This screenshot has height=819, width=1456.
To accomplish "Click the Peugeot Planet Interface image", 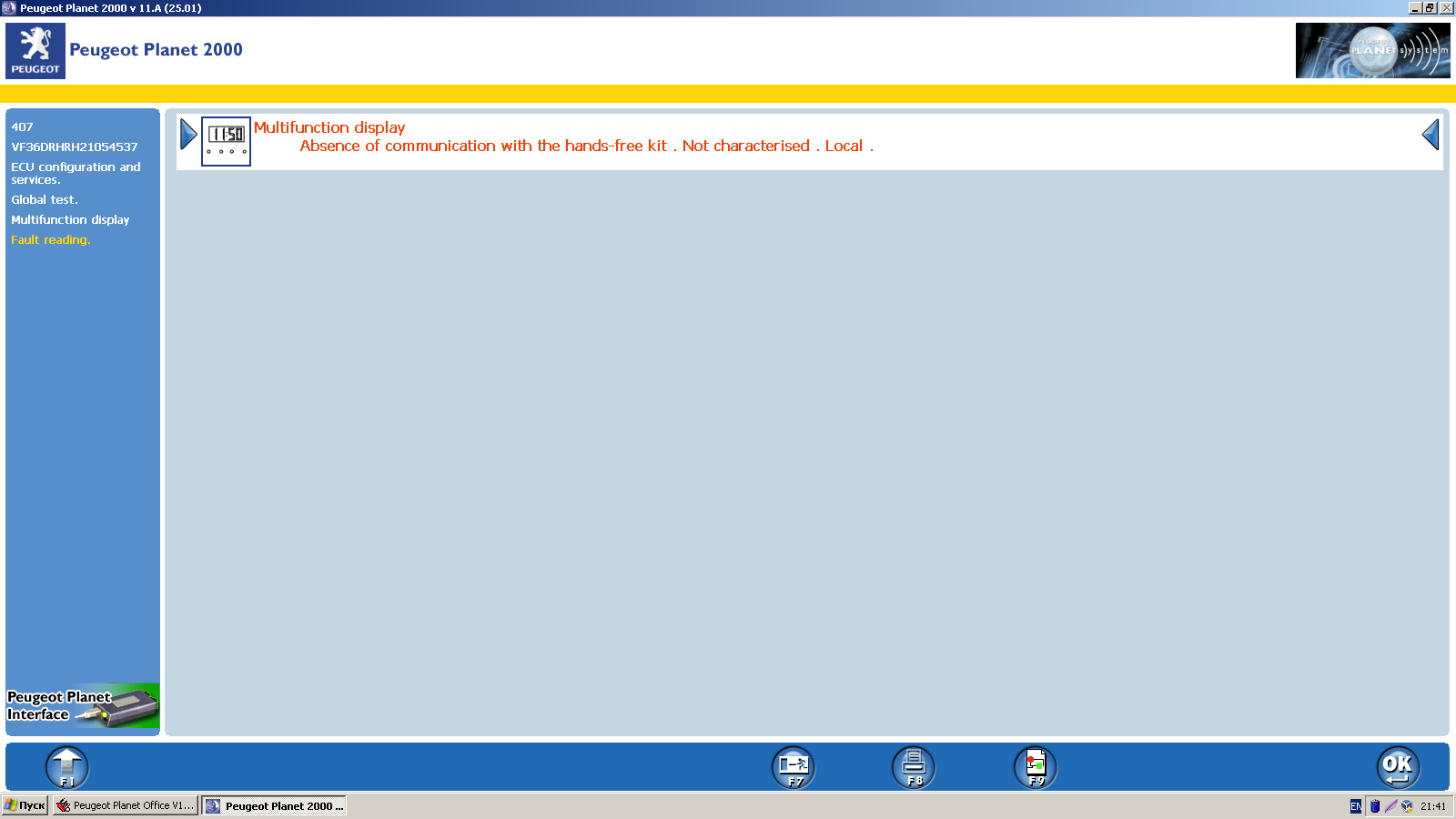I will coord(83,706).
